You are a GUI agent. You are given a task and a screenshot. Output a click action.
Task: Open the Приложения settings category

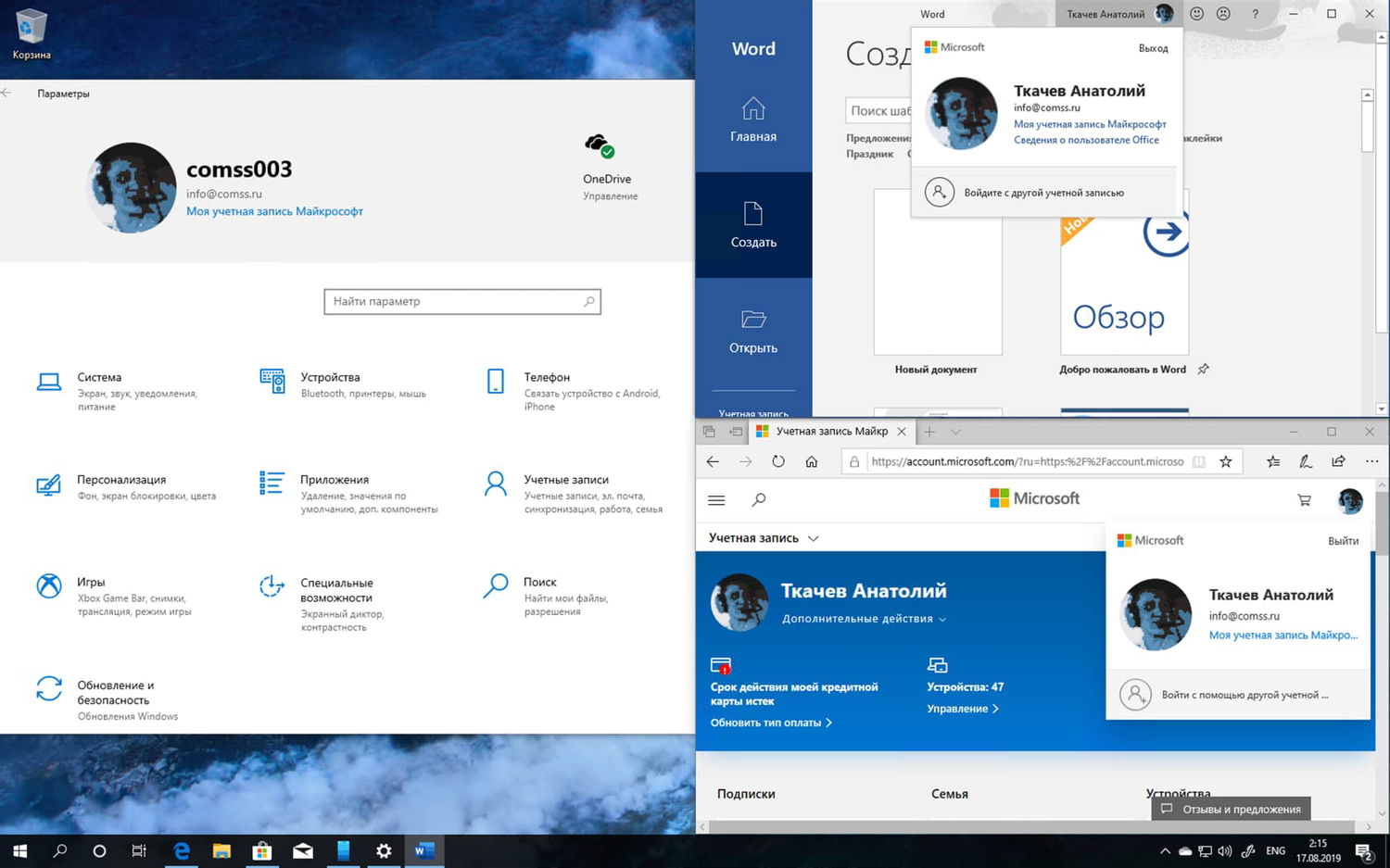348,494
